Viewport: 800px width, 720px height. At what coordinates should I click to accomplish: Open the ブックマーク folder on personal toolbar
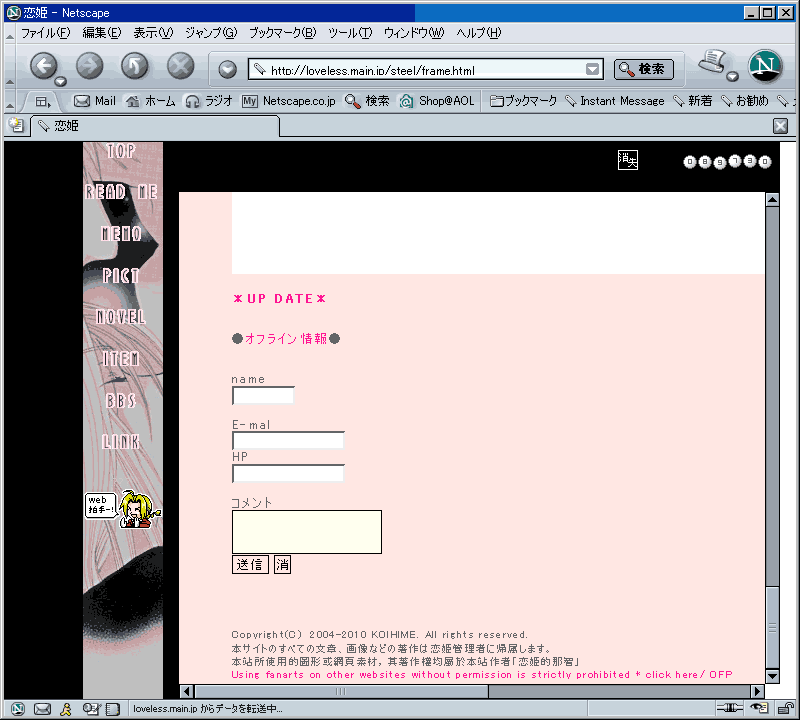pyautogui.click(x=523, y=101)
